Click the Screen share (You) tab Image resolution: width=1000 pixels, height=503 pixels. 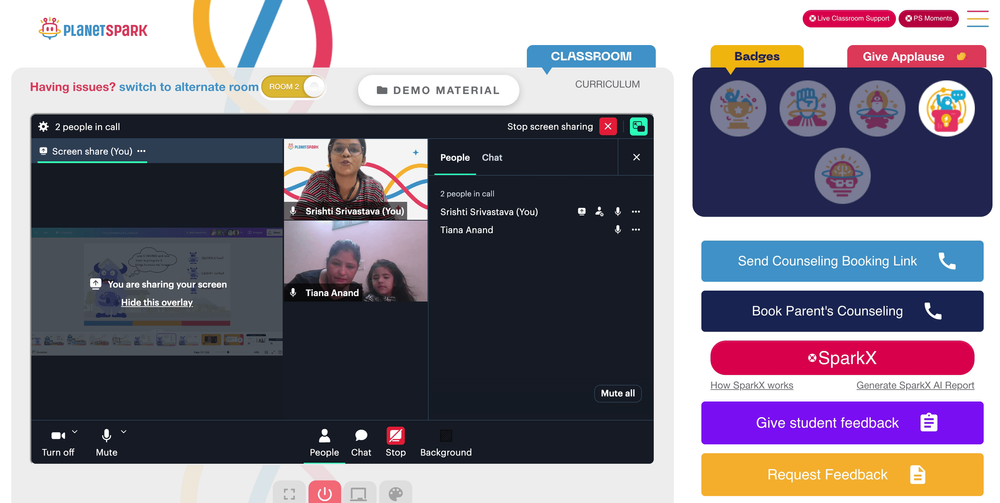(x=92, y=151)
